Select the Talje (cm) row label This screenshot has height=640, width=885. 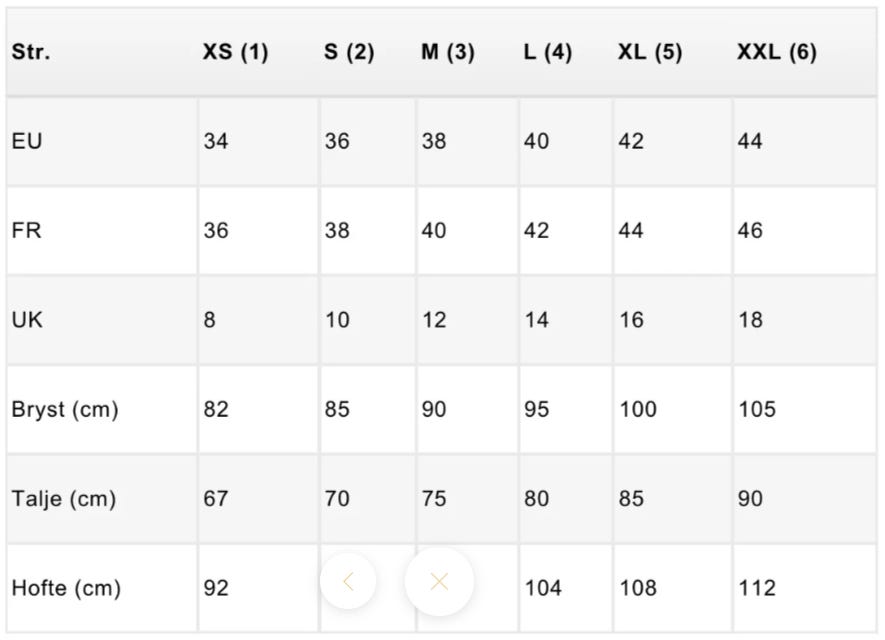coord(64,498)
